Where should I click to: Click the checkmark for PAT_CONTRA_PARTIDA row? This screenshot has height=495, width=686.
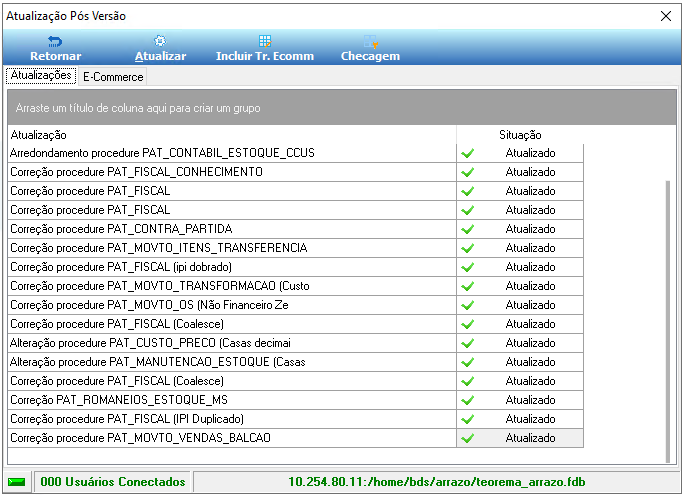(468, 229)
